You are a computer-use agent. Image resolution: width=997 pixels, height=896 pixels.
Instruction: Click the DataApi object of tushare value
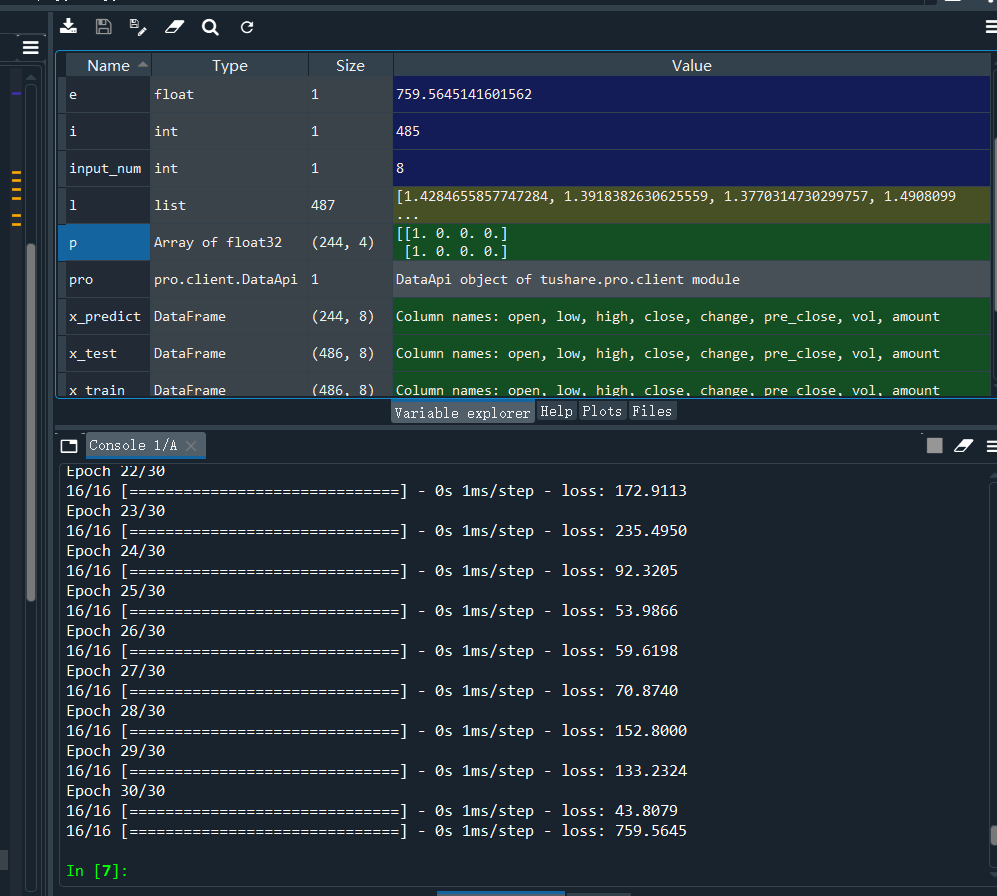692,280
